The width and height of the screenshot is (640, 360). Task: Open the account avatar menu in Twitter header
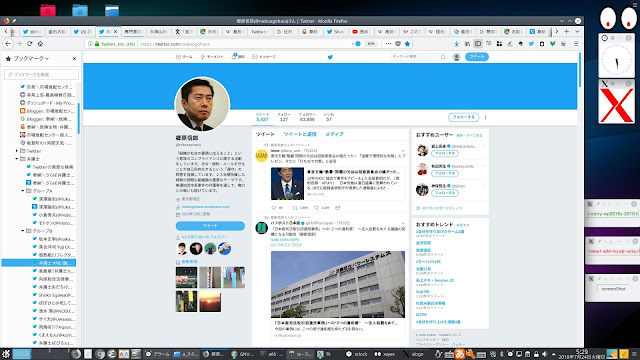click(456, 57)
